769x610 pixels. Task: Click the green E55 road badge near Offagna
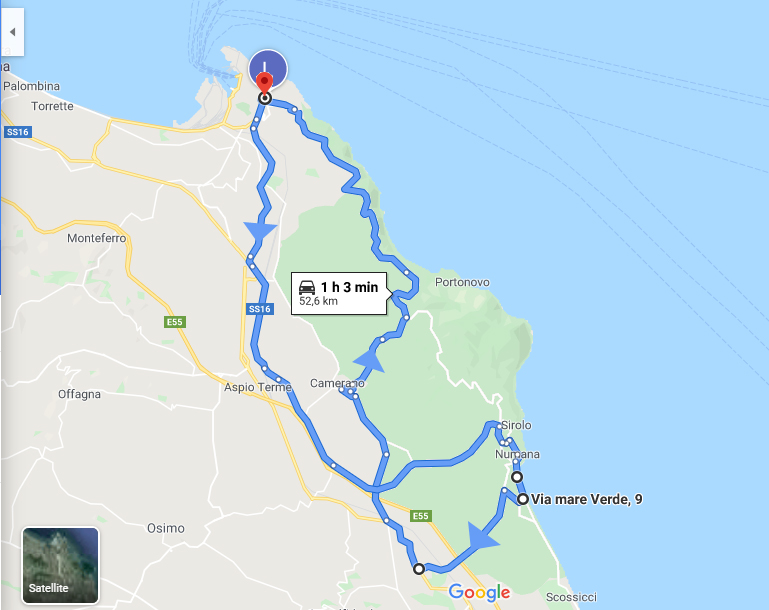175,322
